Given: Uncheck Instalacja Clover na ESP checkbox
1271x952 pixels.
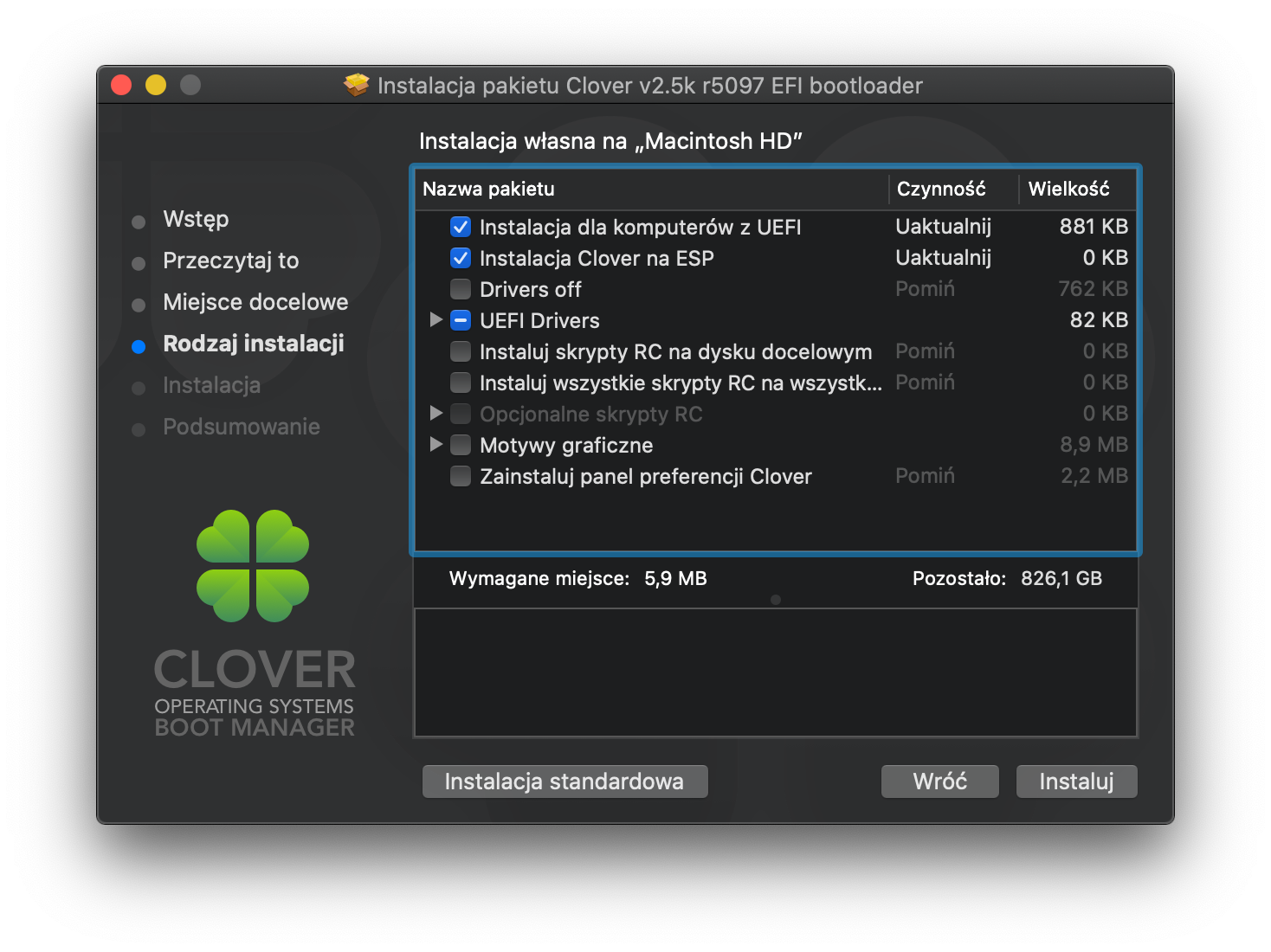Looking at the screenshot, I should pyautogui.click(x=461, y=259).
